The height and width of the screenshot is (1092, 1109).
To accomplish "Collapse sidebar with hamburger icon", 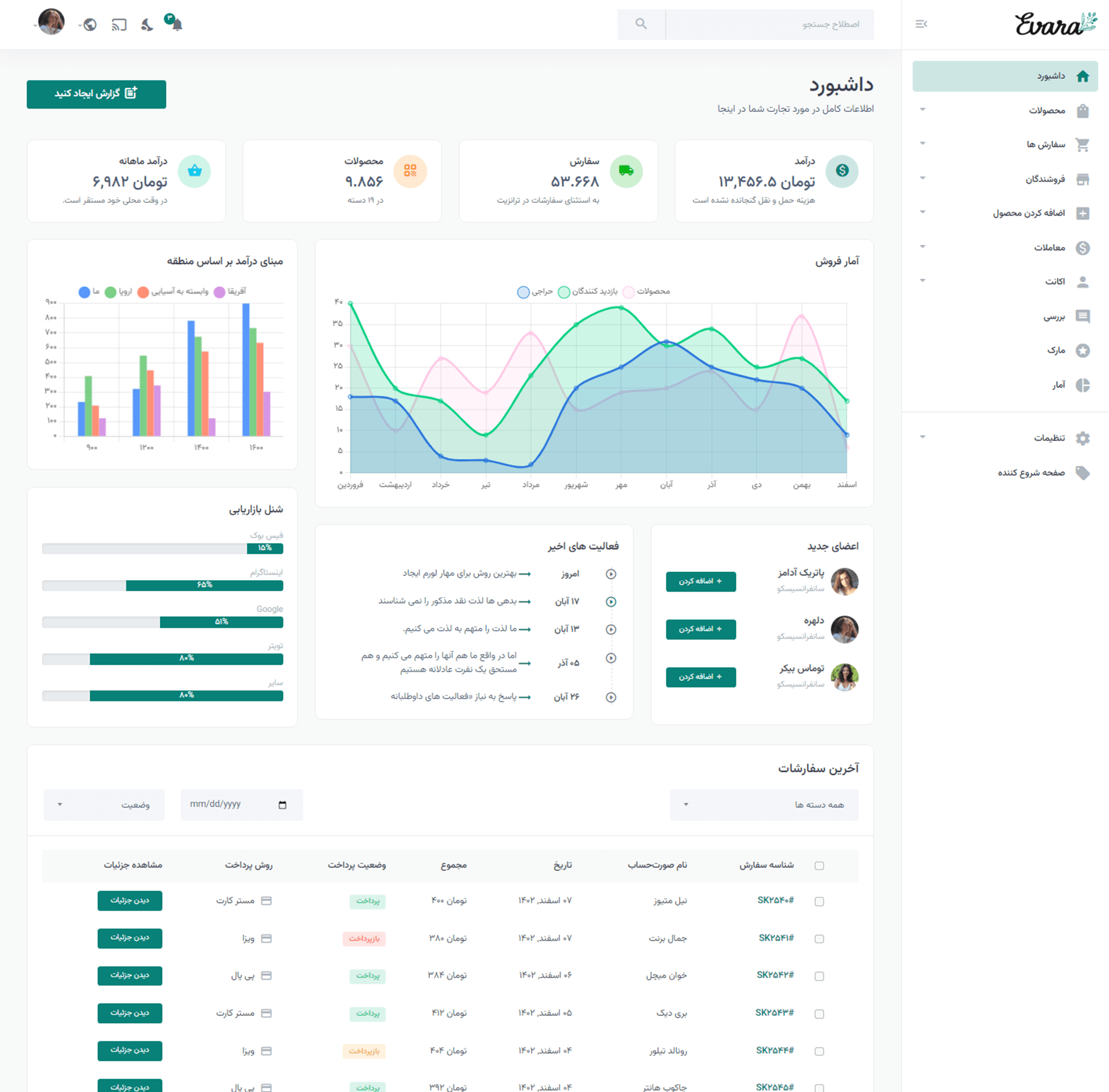I will (921, 24).
